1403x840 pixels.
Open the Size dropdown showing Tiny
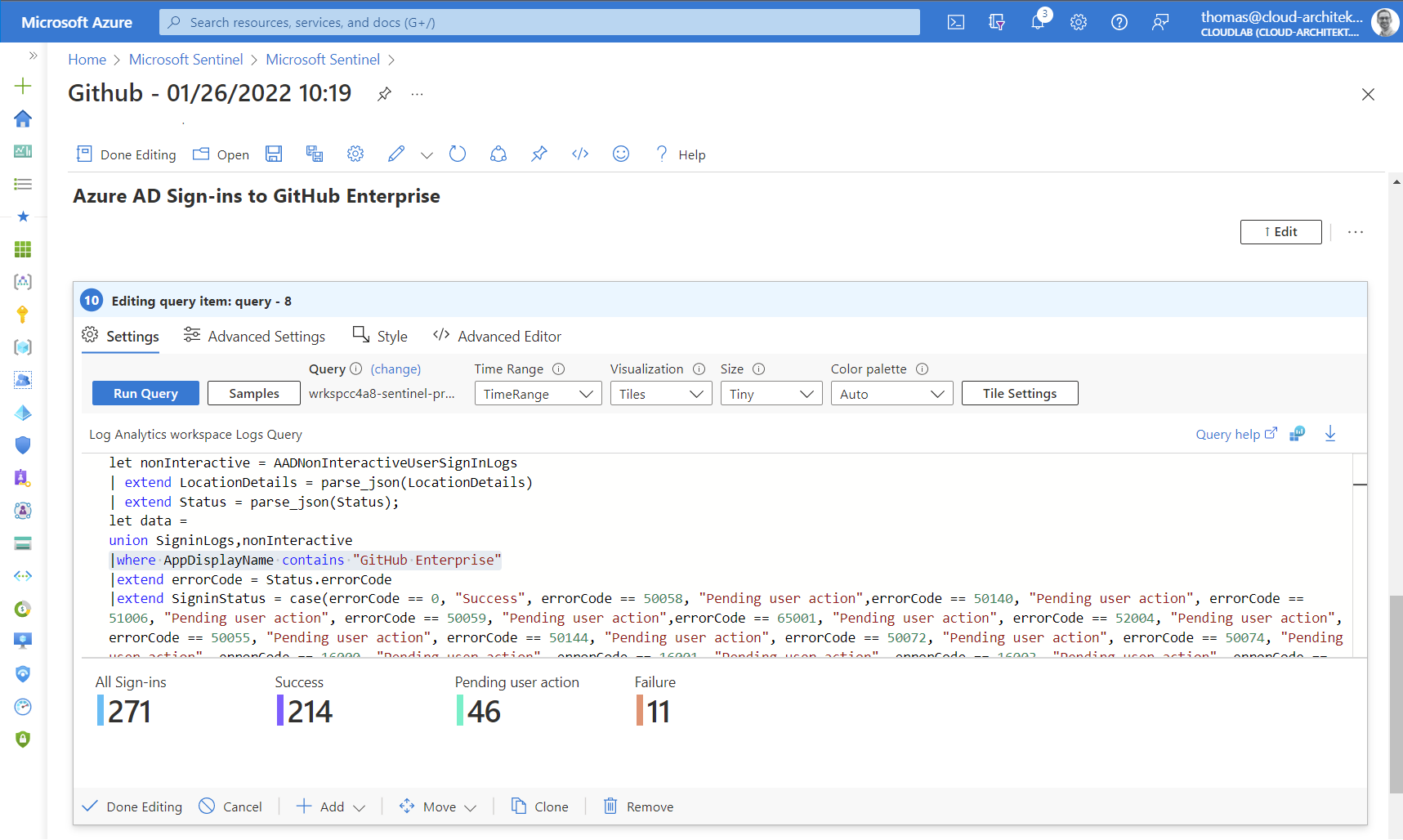click(771, 394)
